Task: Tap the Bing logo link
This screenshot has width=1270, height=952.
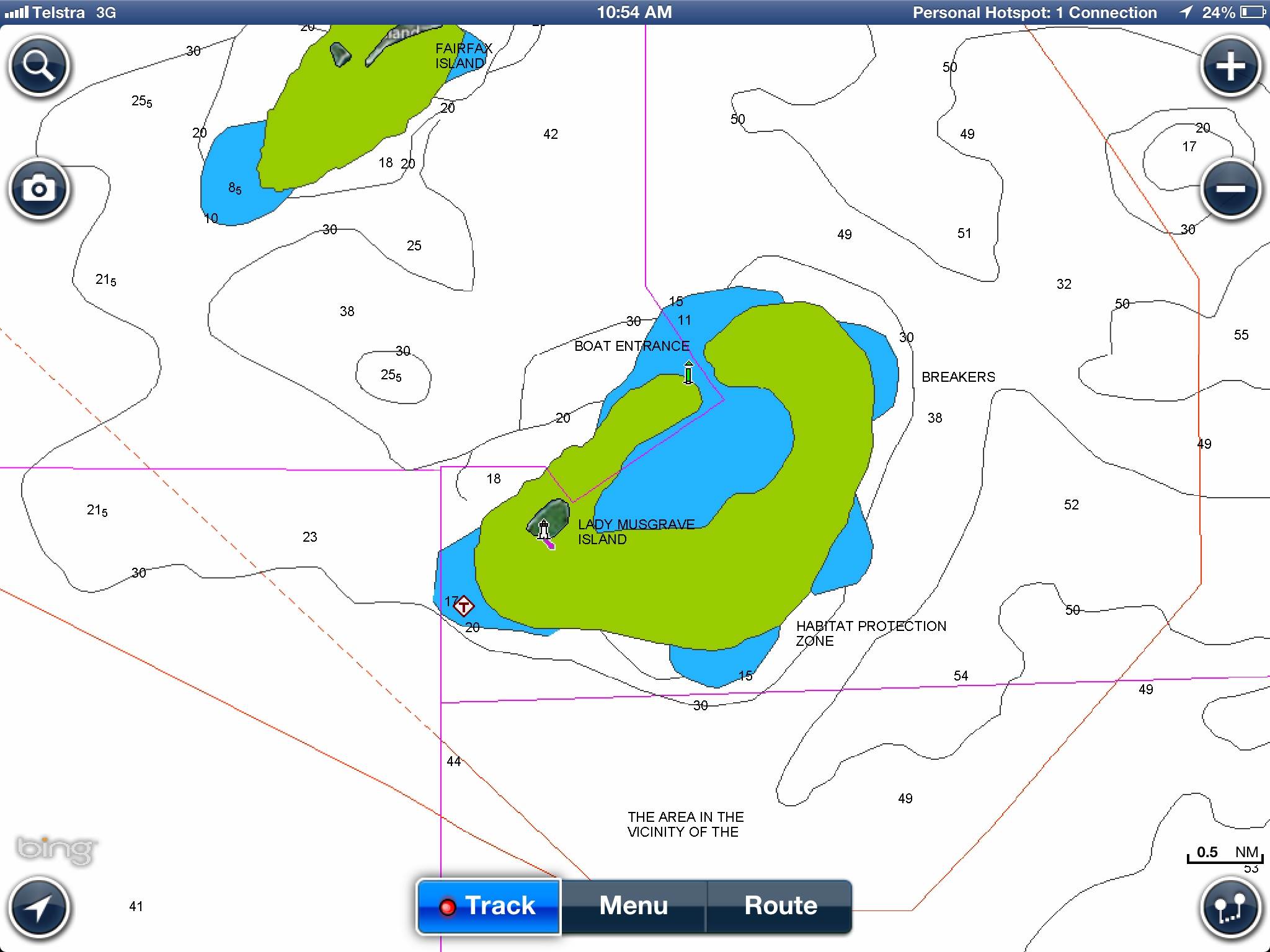Action: click(x=57, y=848)
